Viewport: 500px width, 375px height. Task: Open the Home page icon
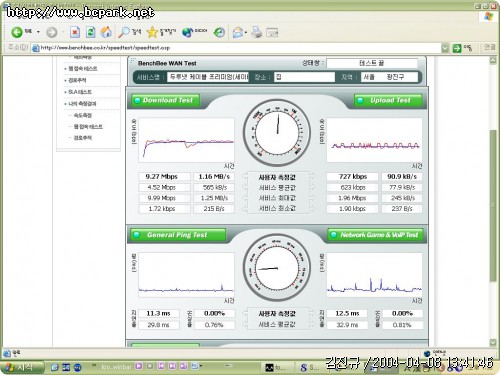point(106,32)
